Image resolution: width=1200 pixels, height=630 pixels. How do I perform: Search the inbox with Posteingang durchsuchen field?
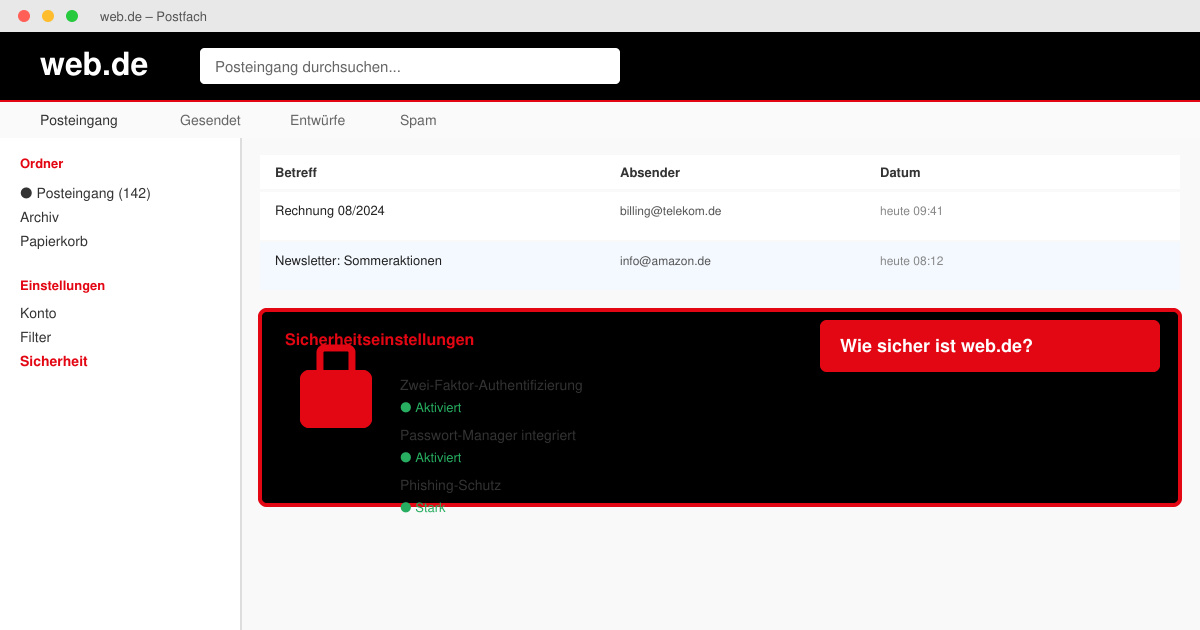point(410,66)
